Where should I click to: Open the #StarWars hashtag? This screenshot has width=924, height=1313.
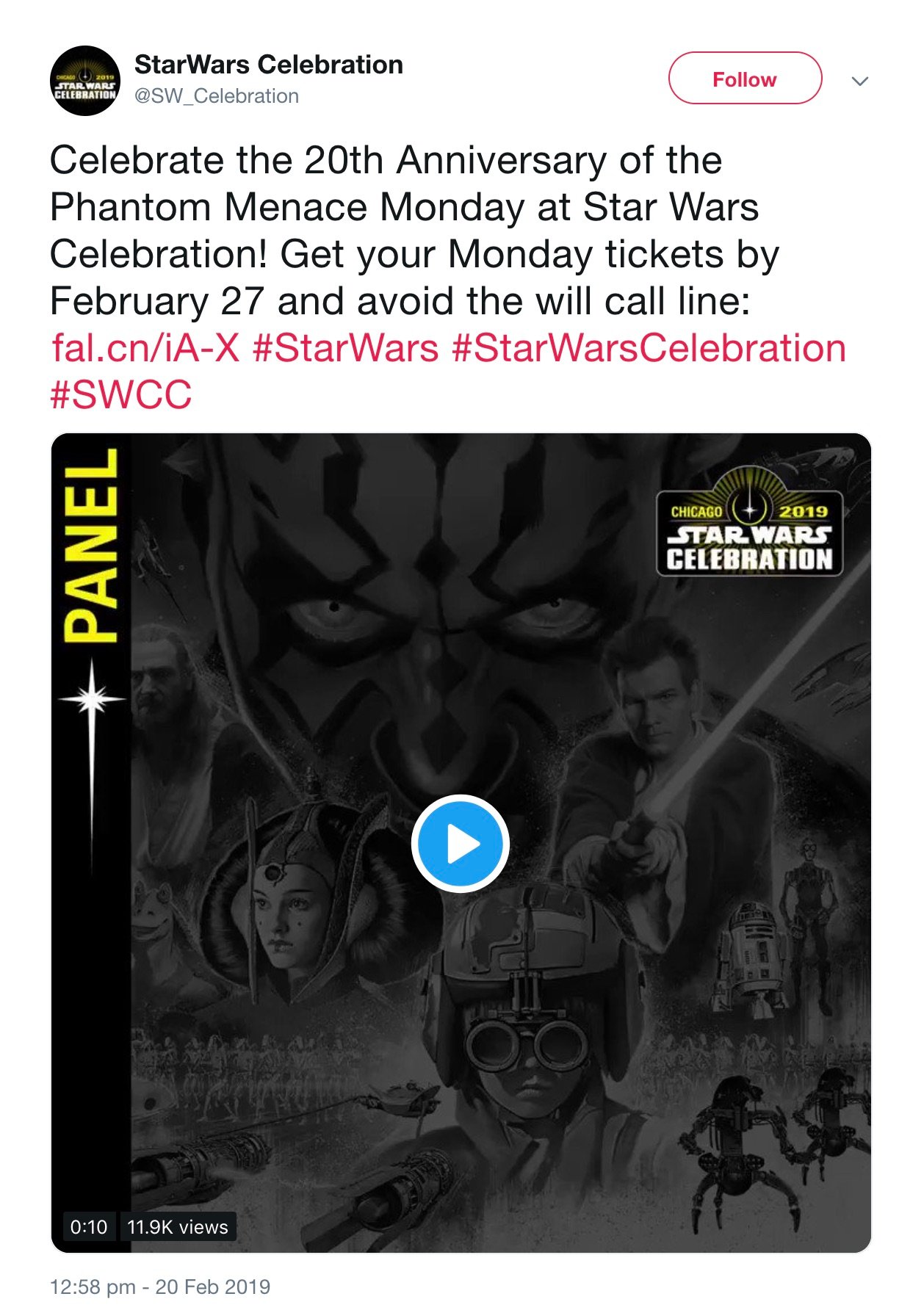[x=345, y=347]
